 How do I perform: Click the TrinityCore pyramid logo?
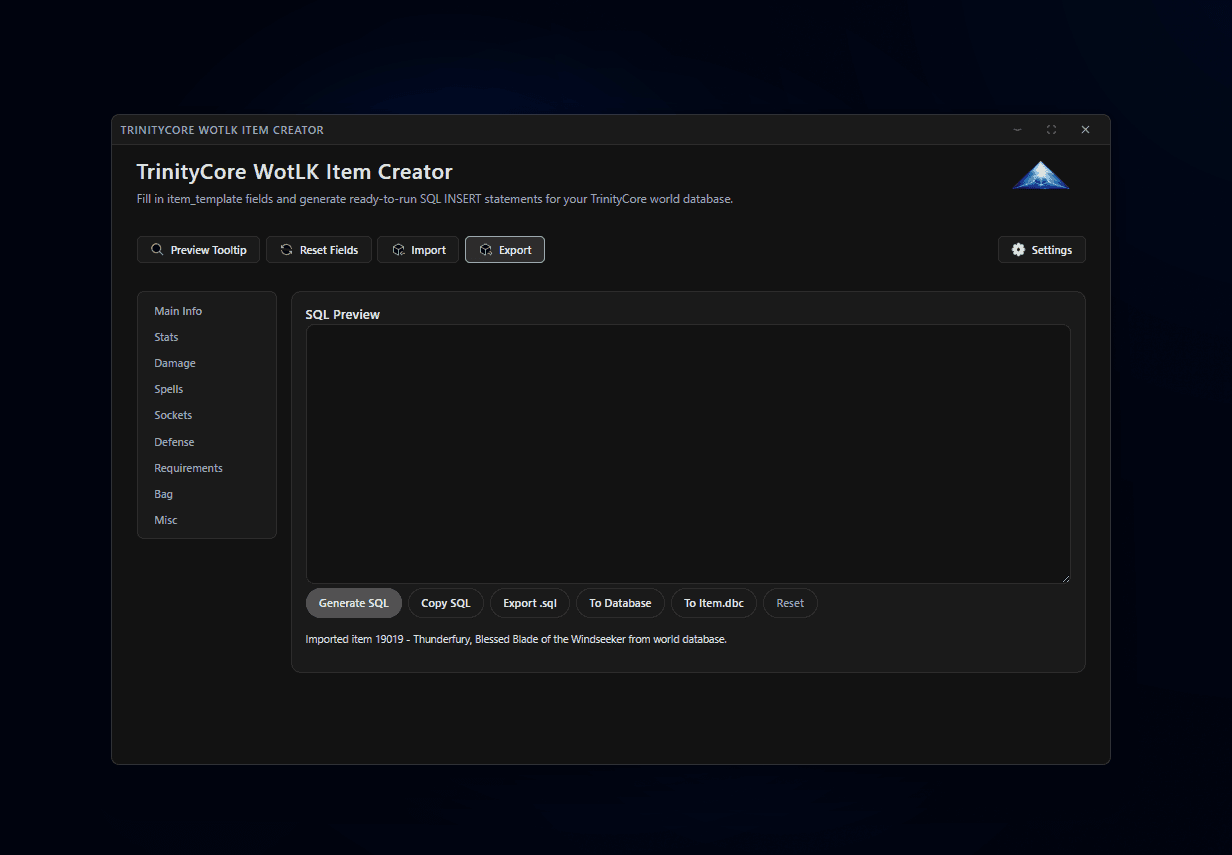(1041, 175)
